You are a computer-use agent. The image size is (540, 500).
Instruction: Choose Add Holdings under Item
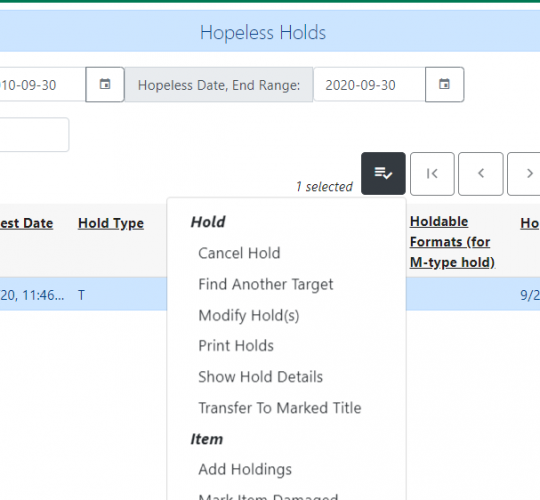[245, 469]
